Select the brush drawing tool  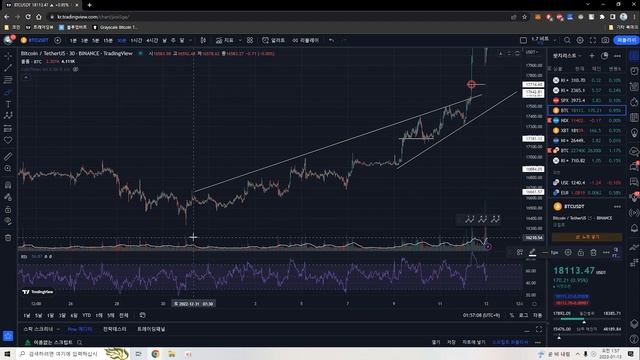point(8,92)
